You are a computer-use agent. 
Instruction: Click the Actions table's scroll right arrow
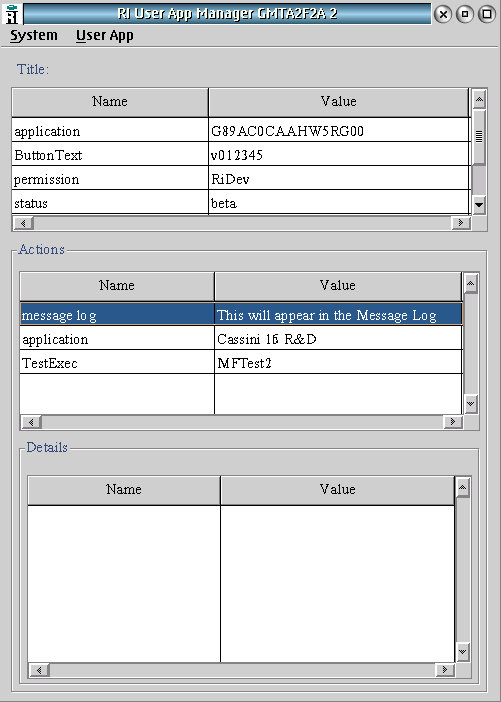point(453,422)
